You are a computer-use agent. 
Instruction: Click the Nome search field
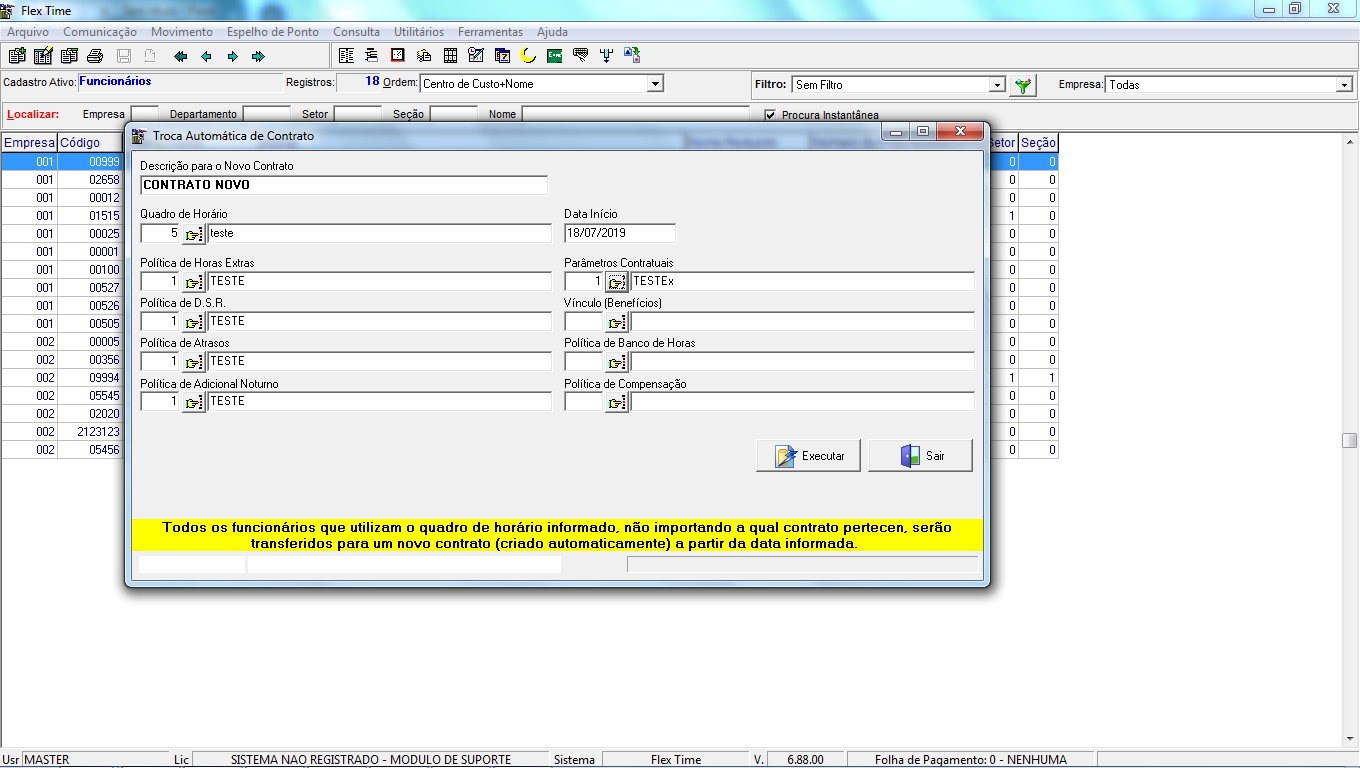tap(635, 114)
